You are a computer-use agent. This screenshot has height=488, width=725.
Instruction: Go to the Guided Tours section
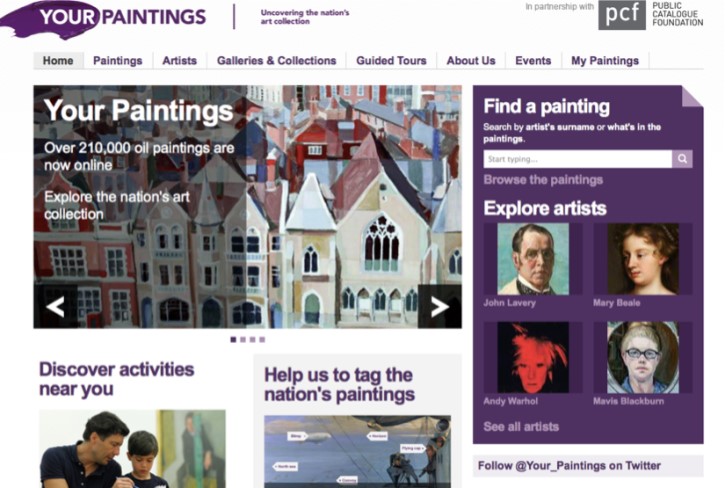(x=391, y=61)
